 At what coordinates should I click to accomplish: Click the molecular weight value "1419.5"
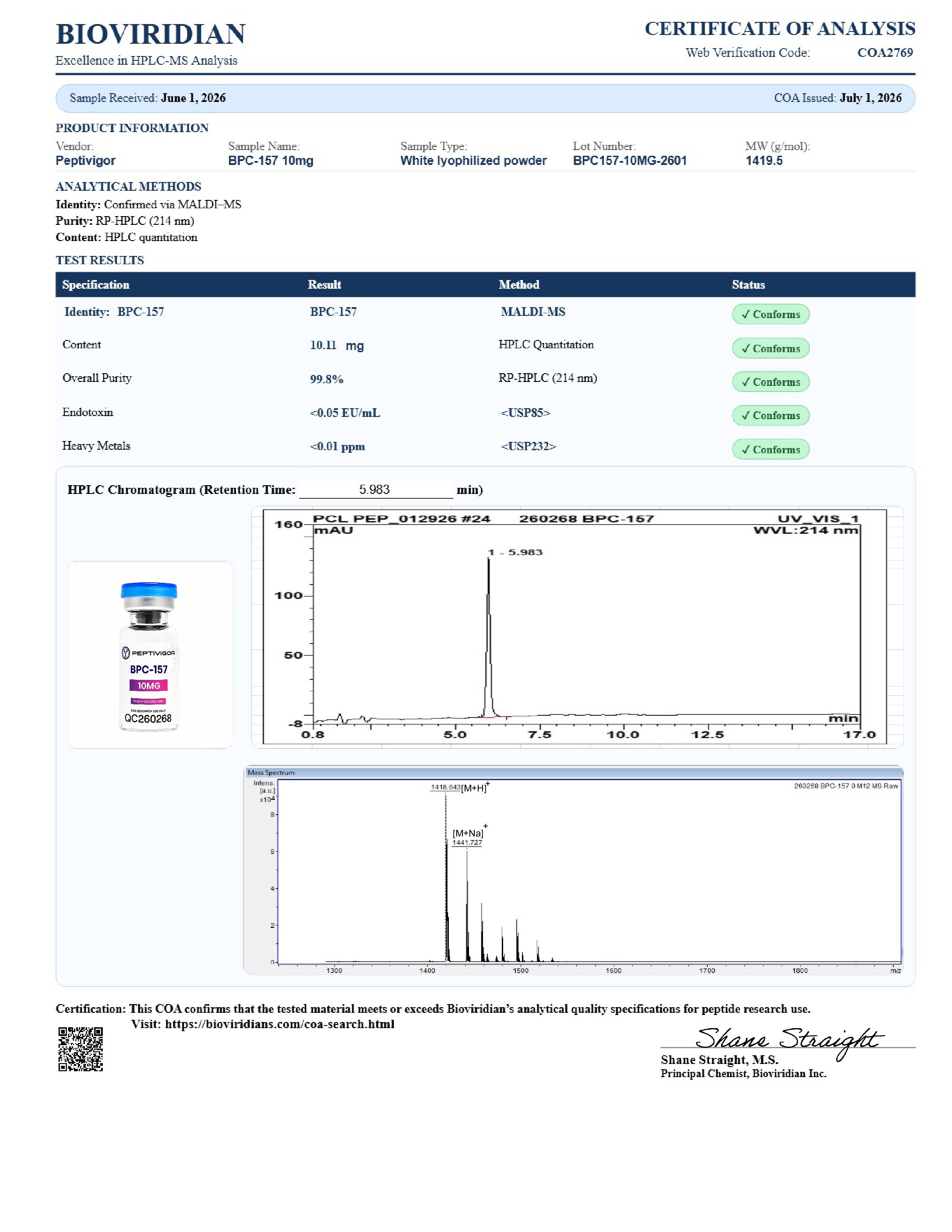pos(764,161)
